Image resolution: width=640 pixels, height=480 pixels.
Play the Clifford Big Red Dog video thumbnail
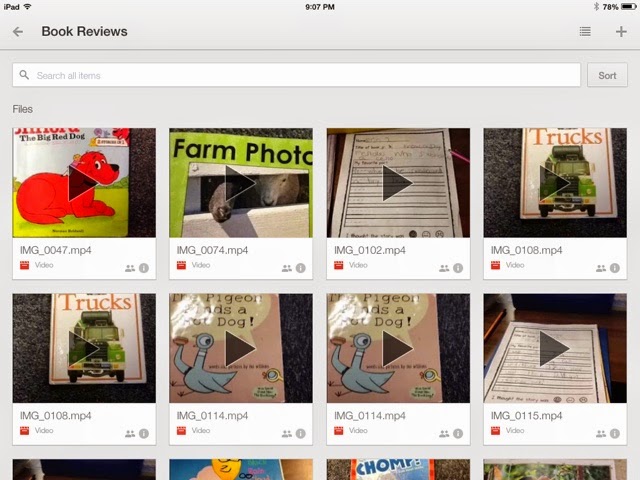pyautogui.click(x=84, y=183)
